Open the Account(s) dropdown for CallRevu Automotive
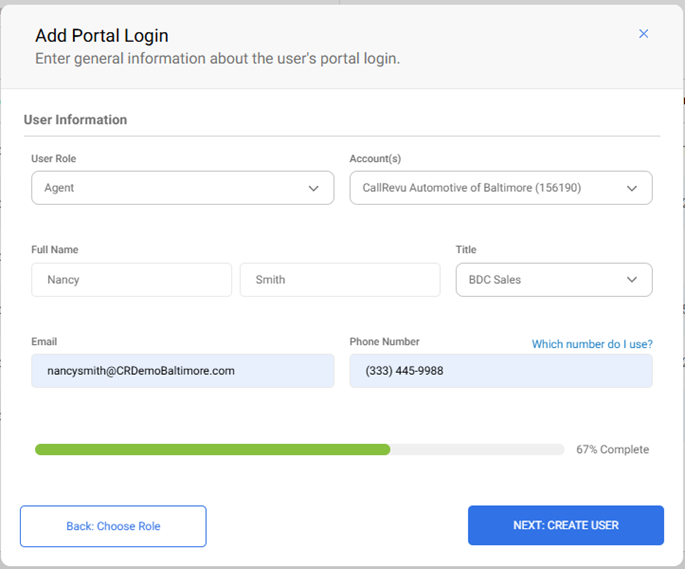Viewport: 685px width, 569px height. point(501,188)
